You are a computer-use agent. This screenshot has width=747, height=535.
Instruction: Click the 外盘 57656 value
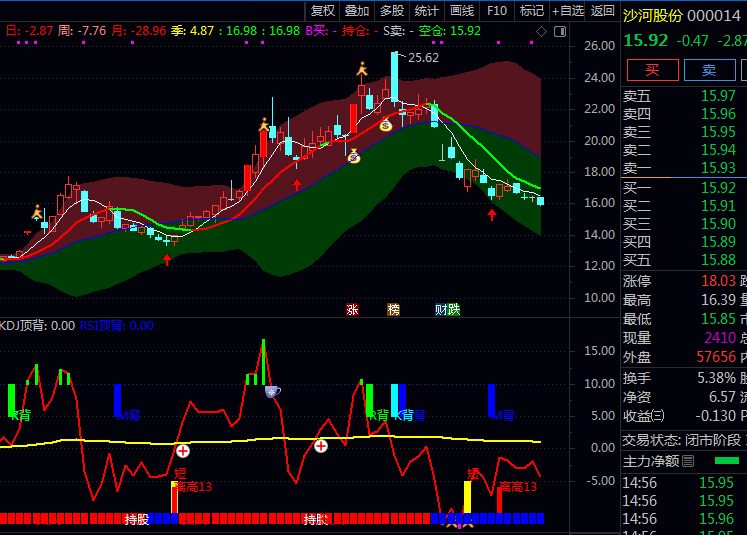(716, 357)
